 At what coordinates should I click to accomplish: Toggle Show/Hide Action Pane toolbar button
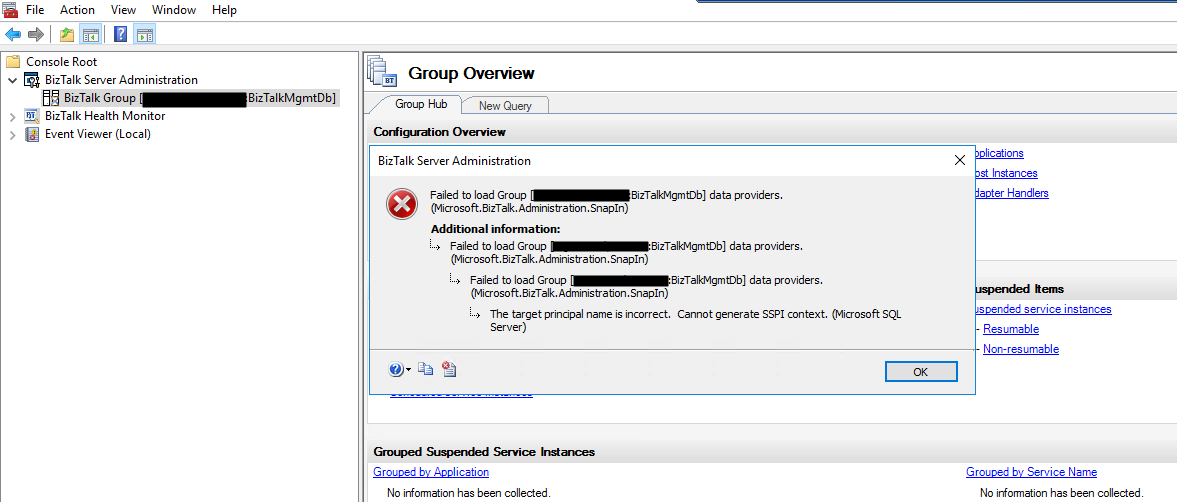144,35
